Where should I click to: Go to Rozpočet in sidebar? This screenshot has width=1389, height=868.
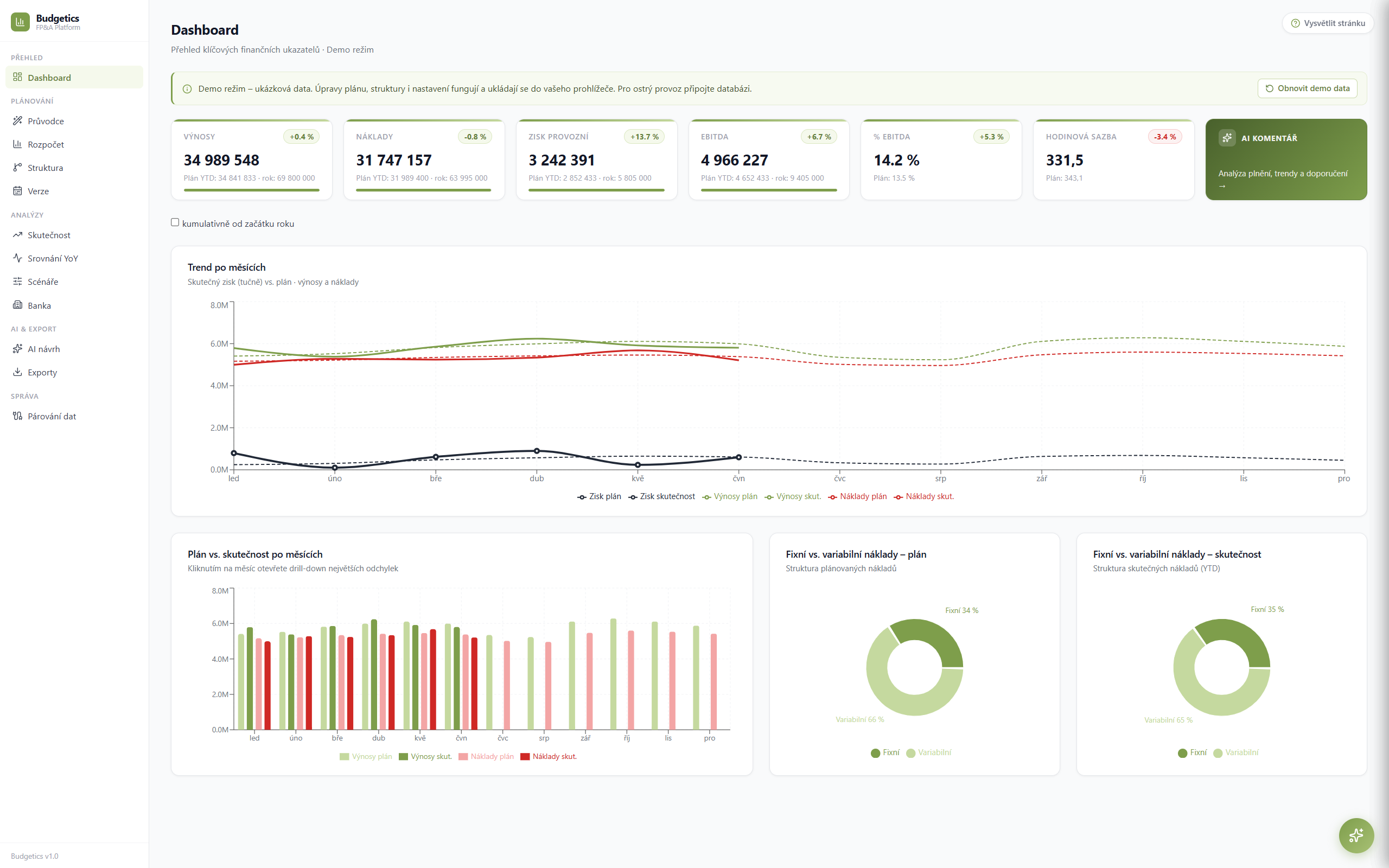(74, 144)
